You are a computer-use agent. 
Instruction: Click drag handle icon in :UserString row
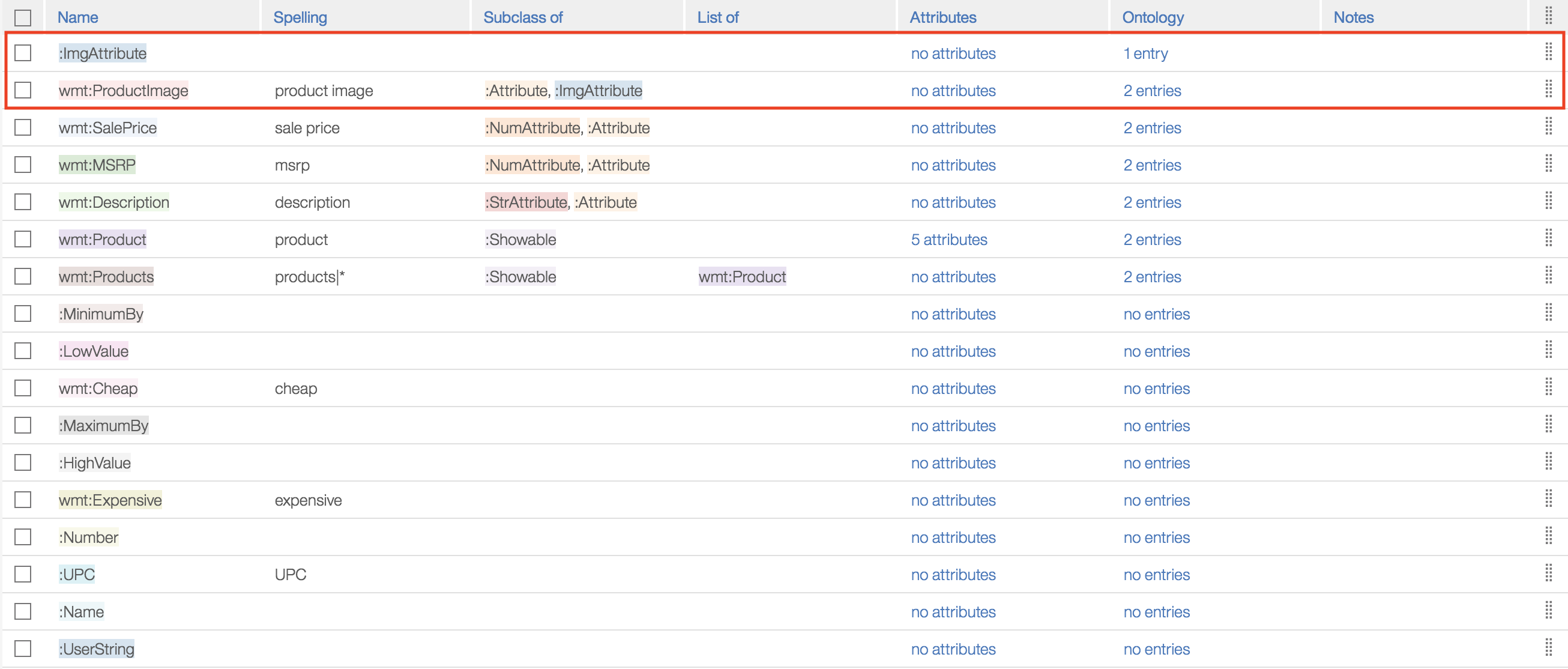(1548, 648)
